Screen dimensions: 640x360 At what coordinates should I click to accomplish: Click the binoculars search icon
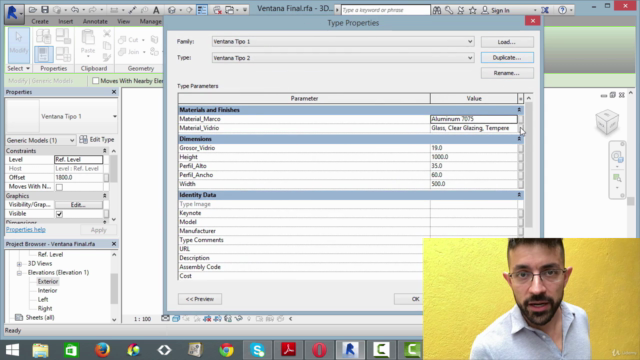(x=437, y=10)
